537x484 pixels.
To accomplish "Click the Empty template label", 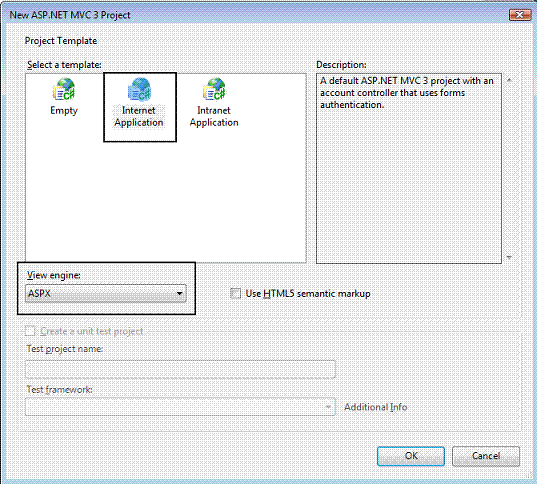I will pos(64,111).
